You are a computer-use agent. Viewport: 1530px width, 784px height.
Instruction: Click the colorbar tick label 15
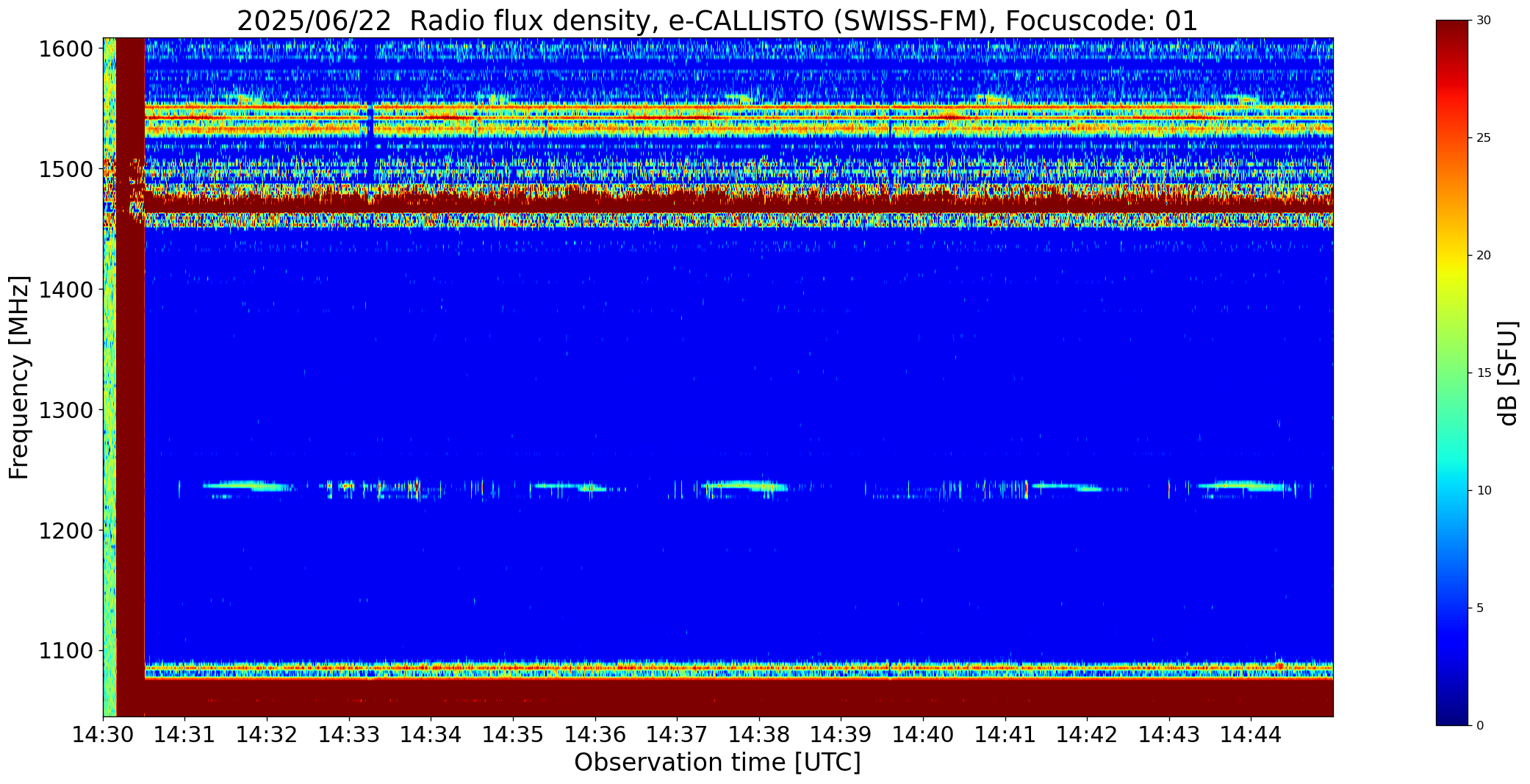tap(1484, 373)
